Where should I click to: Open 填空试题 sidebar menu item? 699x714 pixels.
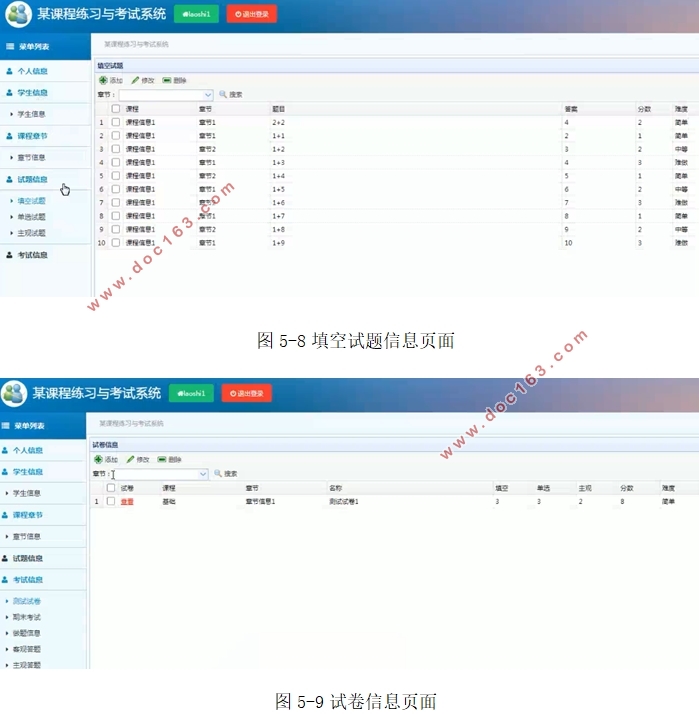tap(31, 201)
